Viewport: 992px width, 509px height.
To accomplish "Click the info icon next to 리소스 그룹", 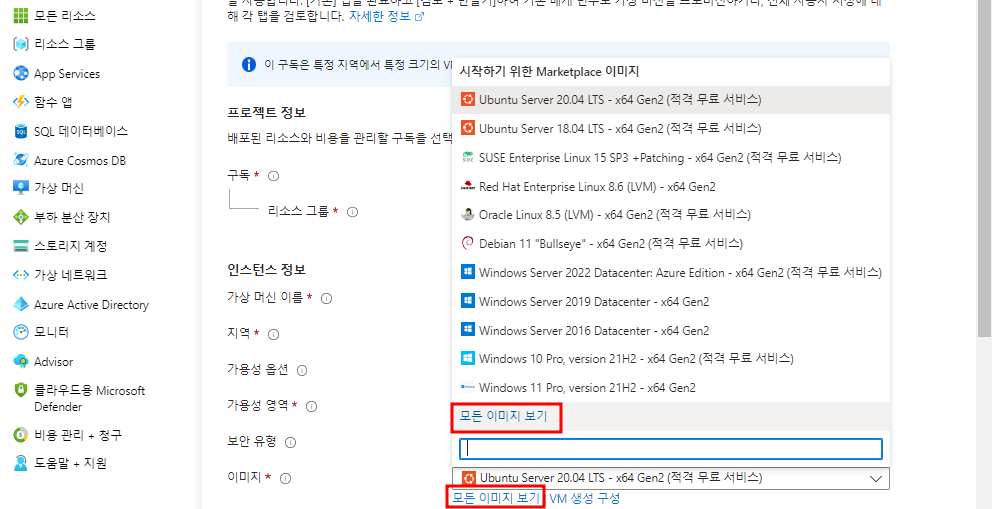I will 352,212.
